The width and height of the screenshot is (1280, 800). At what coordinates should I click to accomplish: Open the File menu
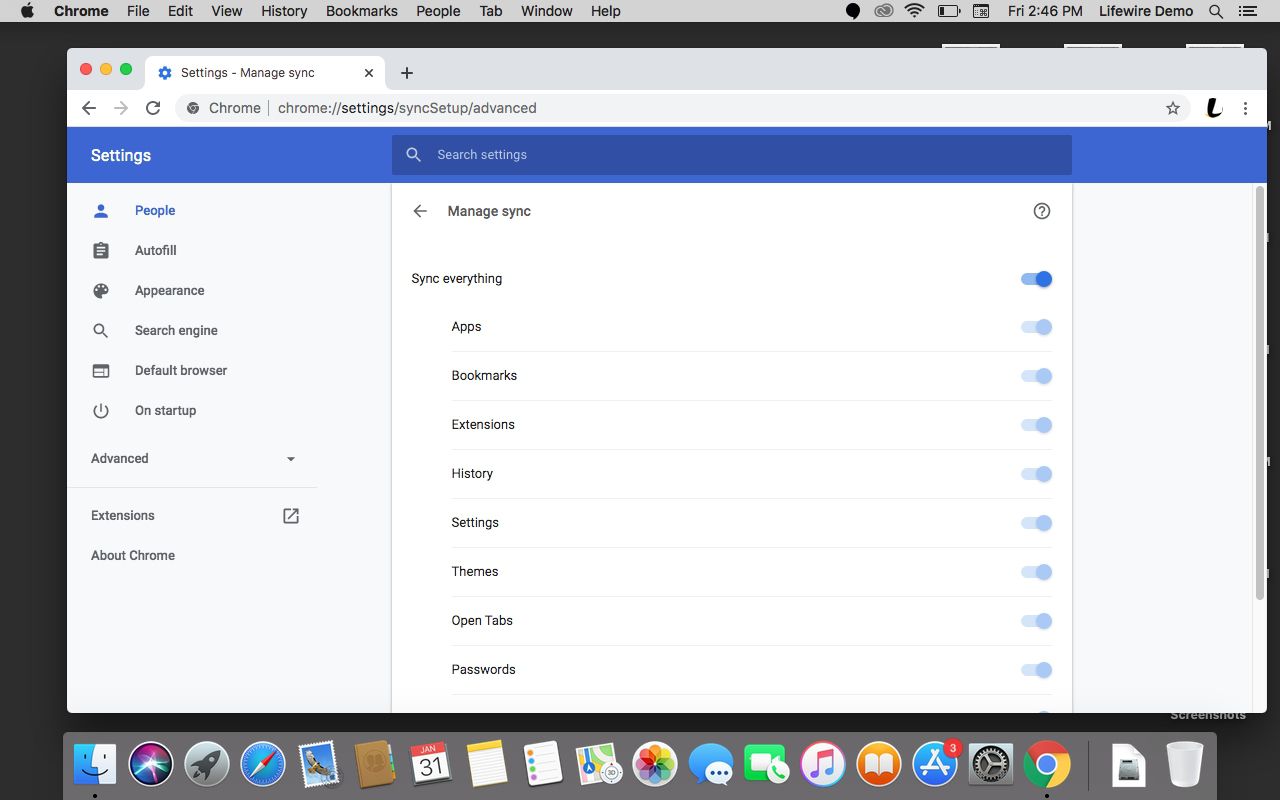tap(138, 11)
